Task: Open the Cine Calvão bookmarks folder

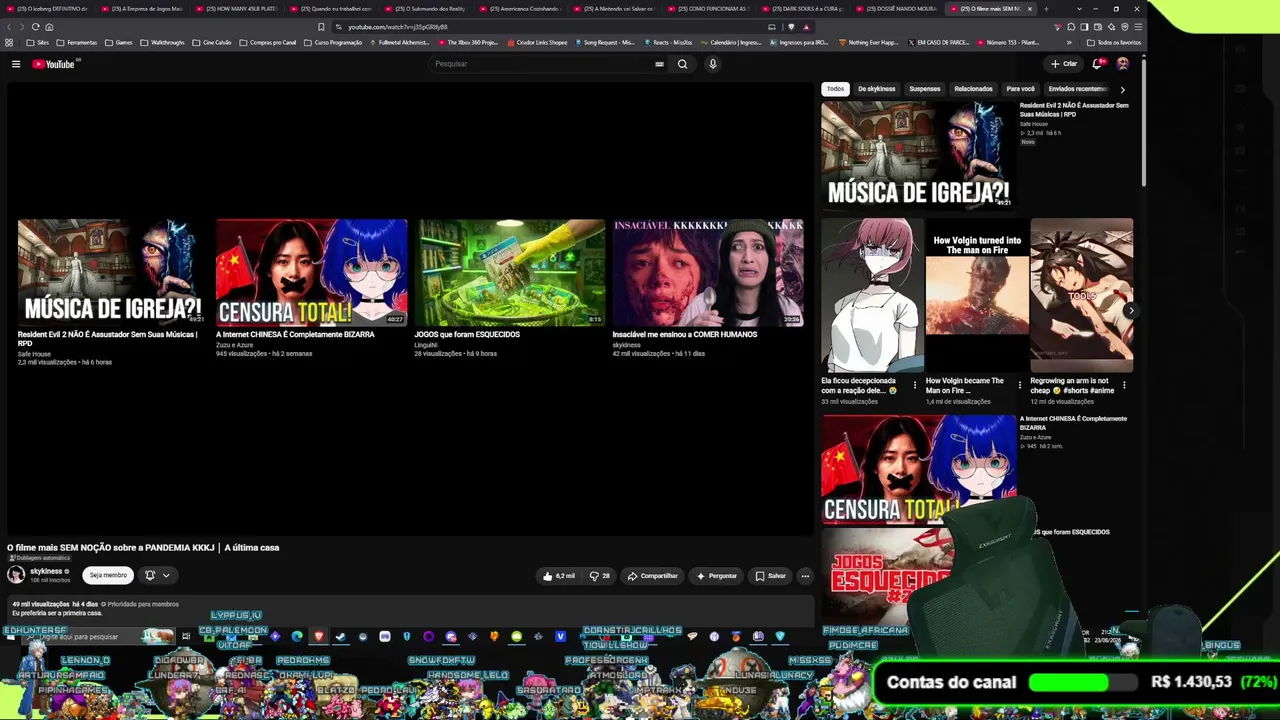Action: click(211, 43)
